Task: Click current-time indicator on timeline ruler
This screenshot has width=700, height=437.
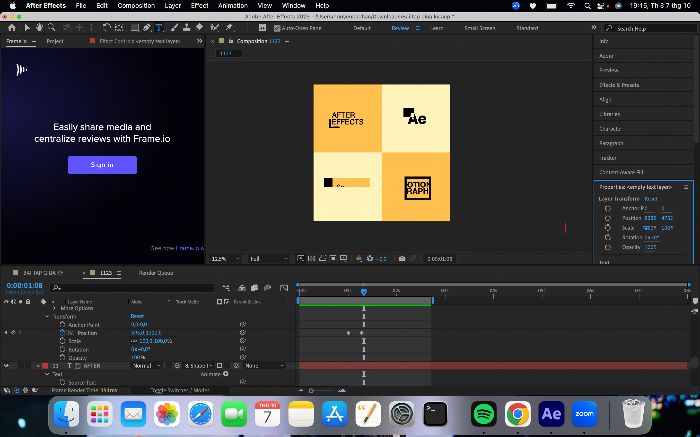Action: click(x=364, y=291)
